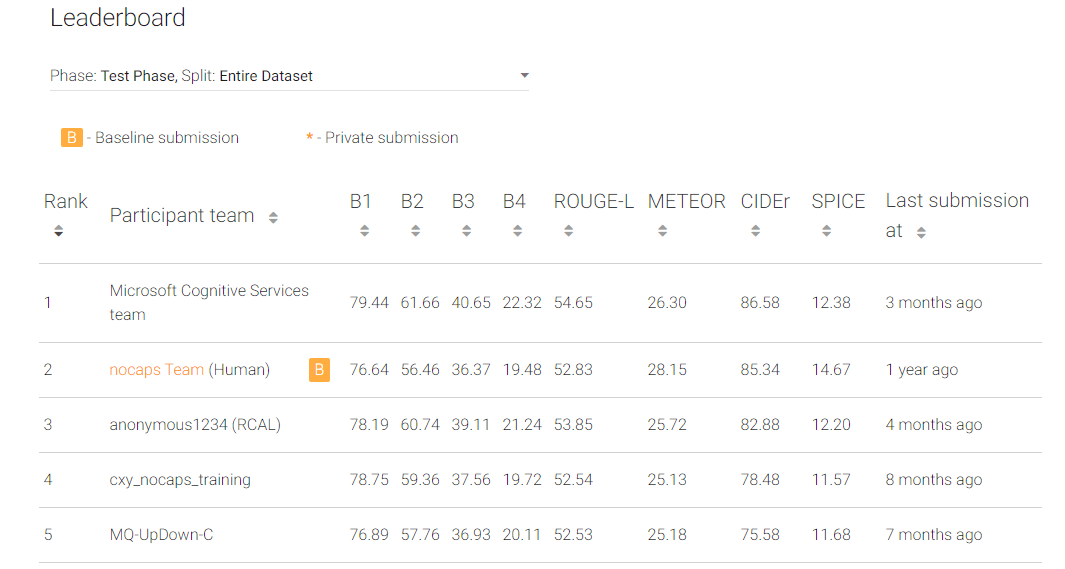Click the dropdown arrow next to Entire Dataset
The image size is (1065, 569).
pos(524,75)
